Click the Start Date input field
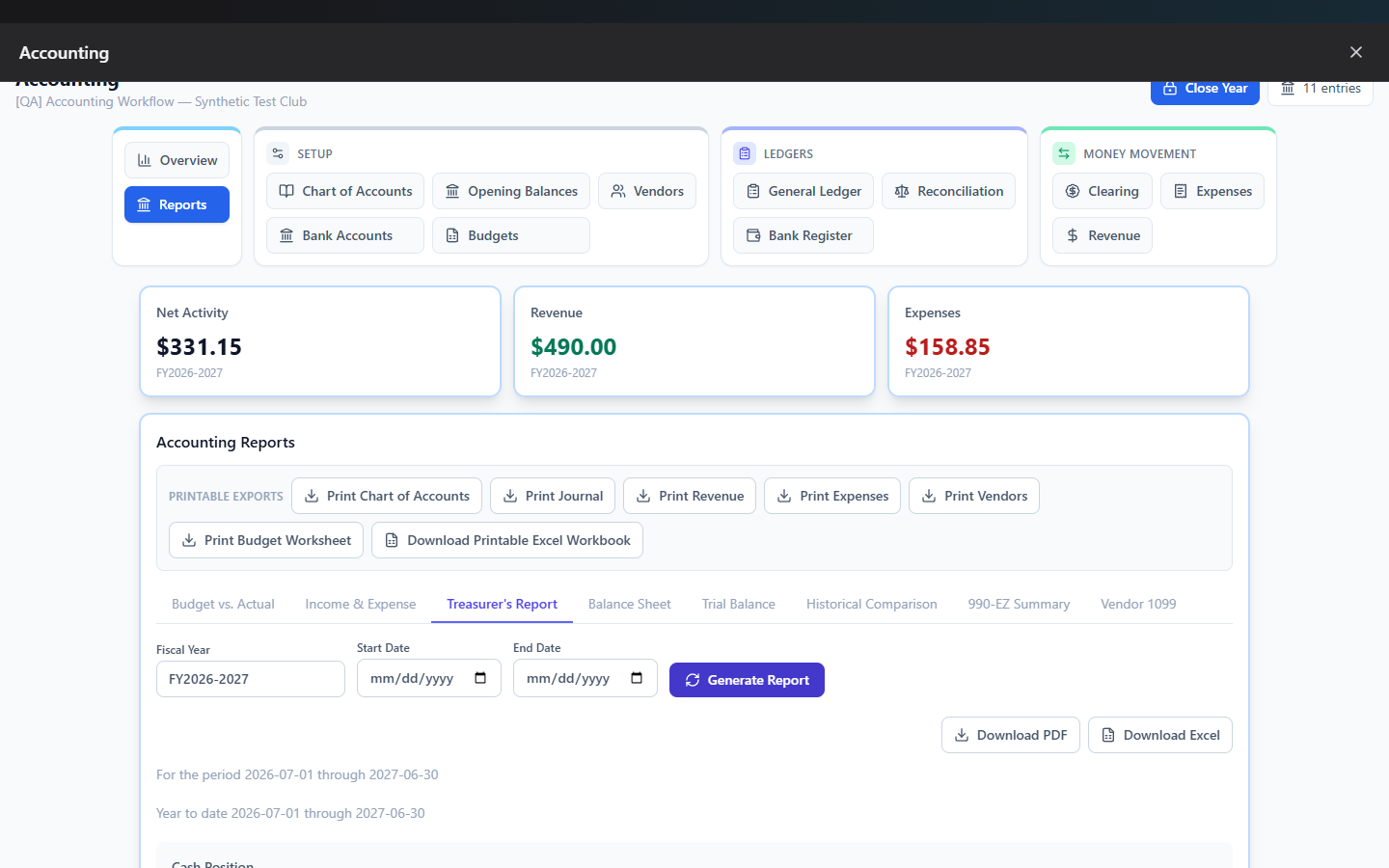The width and height of the screenshot is (1389, 868). 429,678
